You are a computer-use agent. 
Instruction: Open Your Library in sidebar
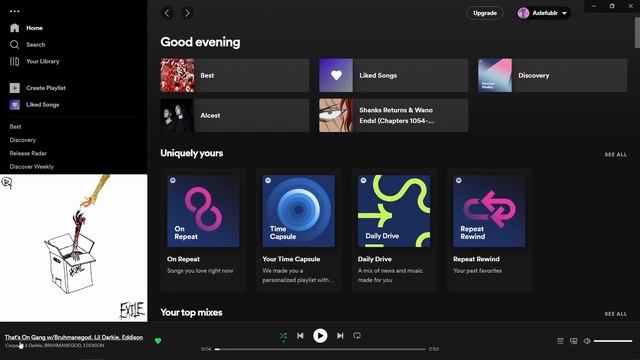tap(34, 61)
